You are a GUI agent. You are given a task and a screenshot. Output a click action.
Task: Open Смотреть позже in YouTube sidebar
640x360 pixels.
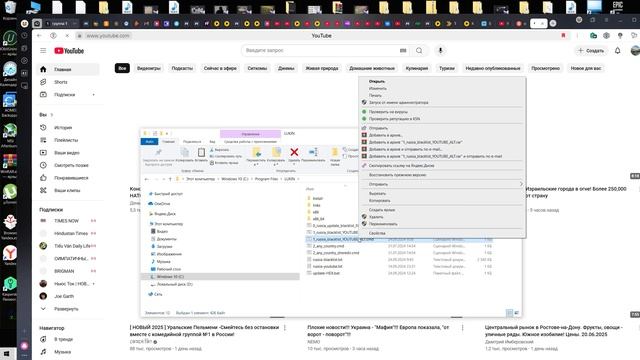click(67, 165)
